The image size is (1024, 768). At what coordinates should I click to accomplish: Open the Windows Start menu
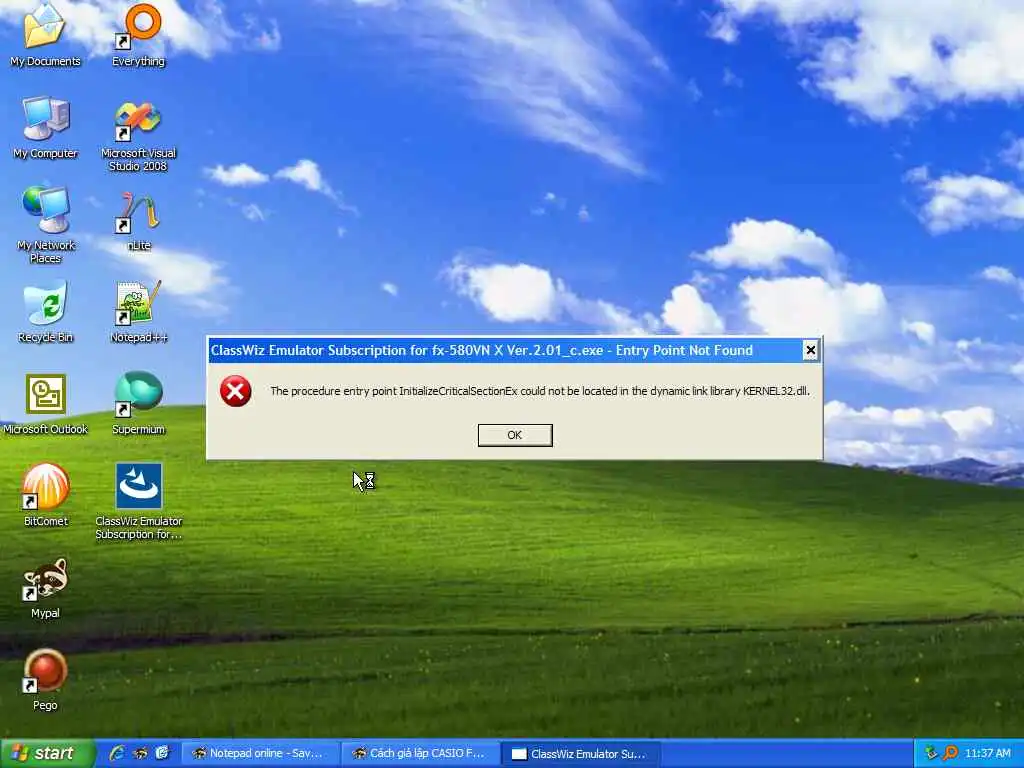pos(47,754)
